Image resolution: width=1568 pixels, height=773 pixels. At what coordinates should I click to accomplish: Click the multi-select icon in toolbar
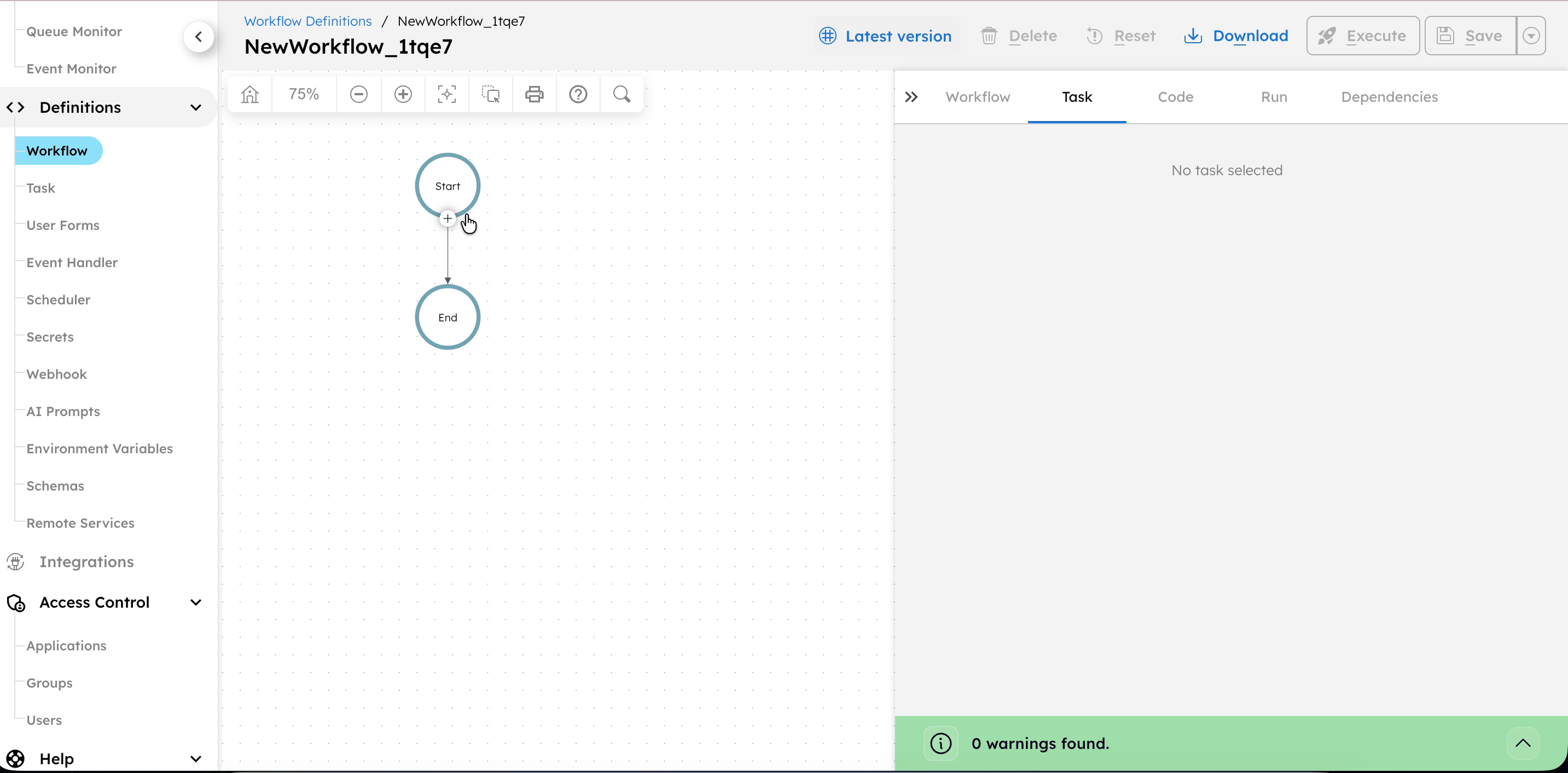pyautogui.click(x=491, y=94)
